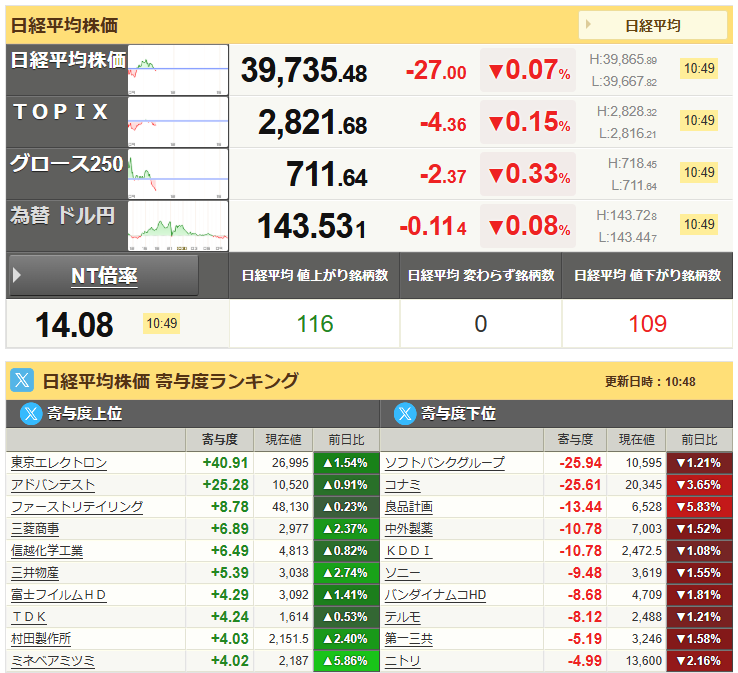Click the ▲5.86% cell for ミネベアミツミ
The image size is (738, 673).
pos(346,661)
